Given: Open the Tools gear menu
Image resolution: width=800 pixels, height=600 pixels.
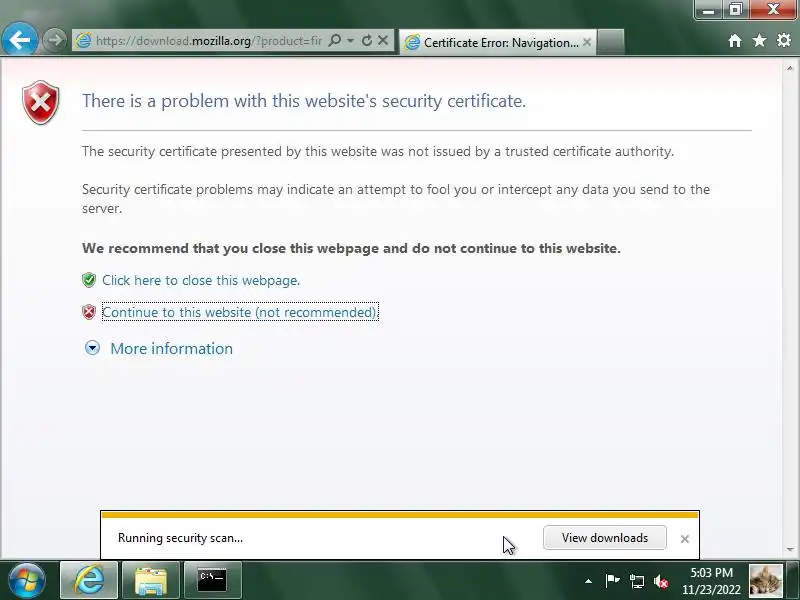Looking at the screenshot, I should pos(784,40).
